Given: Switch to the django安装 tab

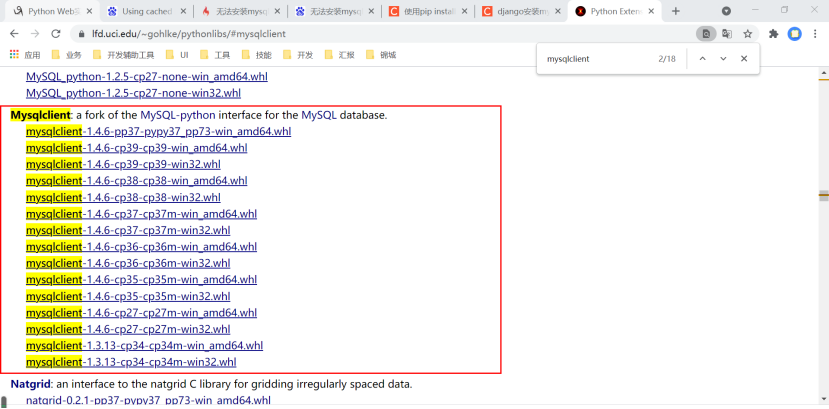Looking at the screenshot, I should [x=521, y=11].
